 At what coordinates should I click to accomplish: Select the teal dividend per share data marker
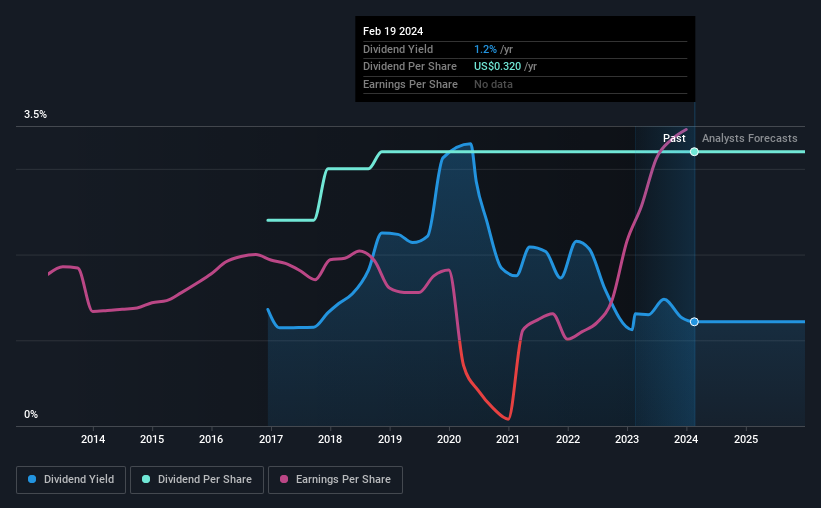click(x=694, y=152)
